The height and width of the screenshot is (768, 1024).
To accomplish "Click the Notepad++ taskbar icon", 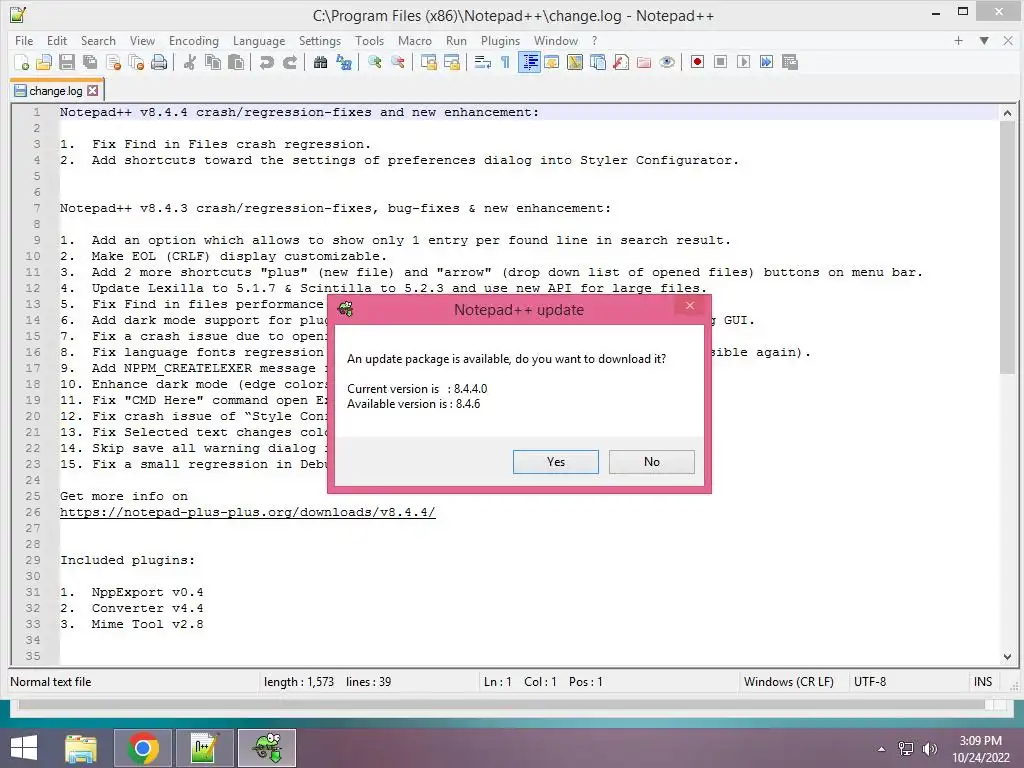I will (204, 748).
